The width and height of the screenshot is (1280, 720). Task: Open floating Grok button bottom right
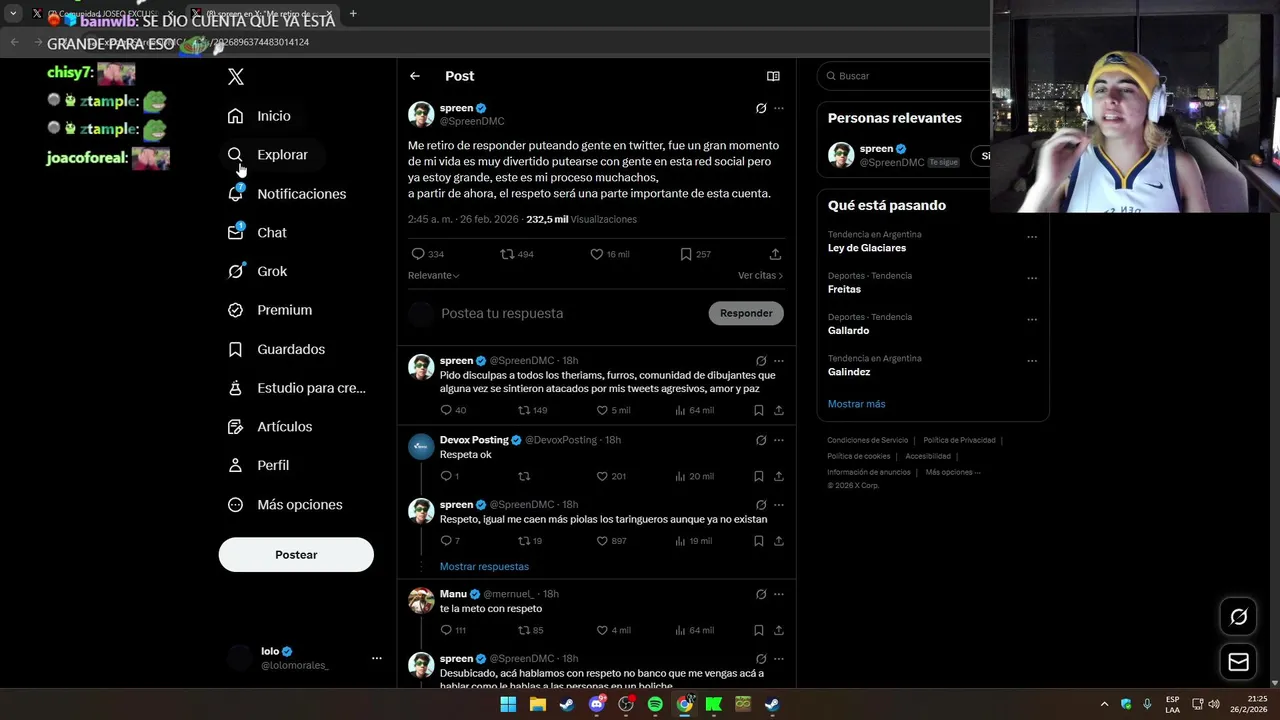pyautogui.click(x=1238, y=617)
